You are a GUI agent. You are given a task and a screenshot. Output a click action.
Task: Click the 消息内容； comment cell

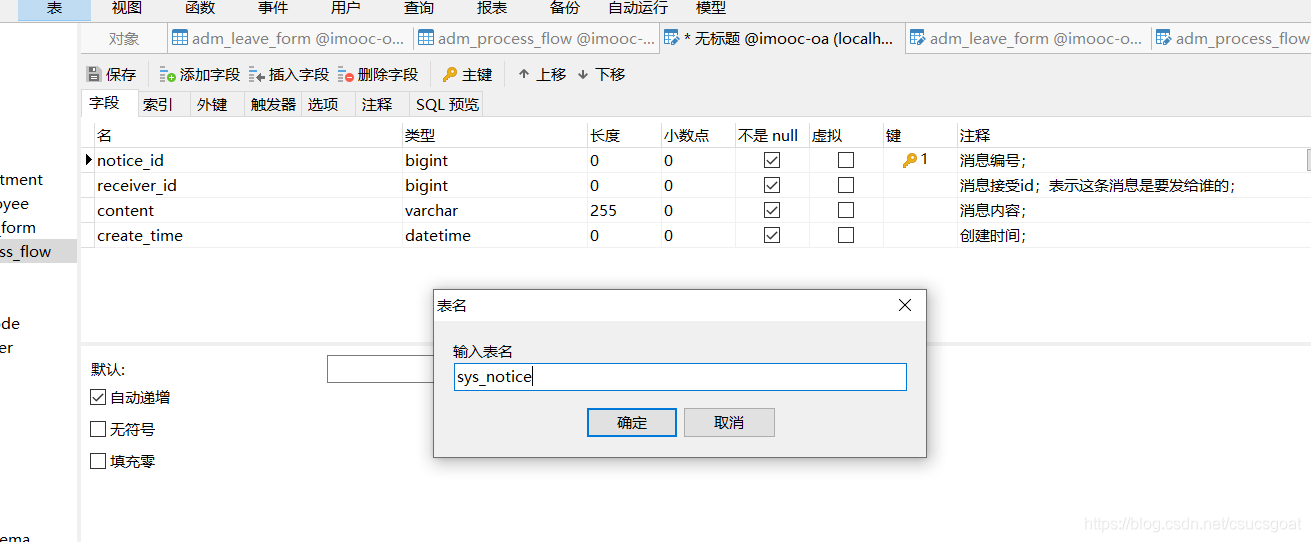[1133, 210]
